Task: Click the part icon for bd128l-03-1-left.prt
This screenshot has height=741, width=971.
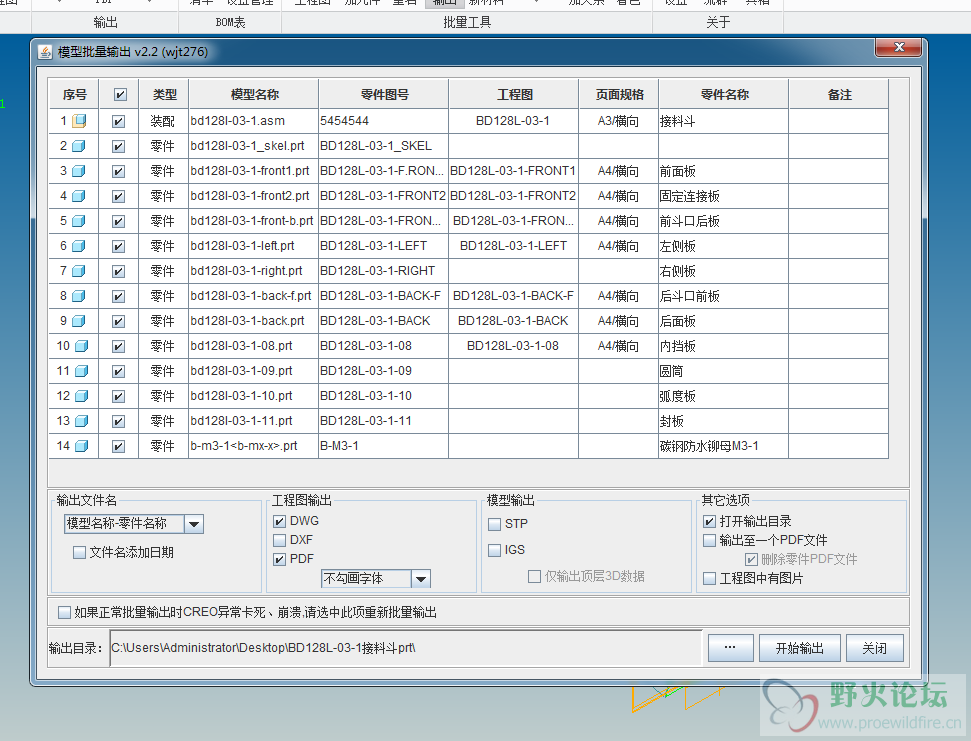Action: tap(79, 246)
